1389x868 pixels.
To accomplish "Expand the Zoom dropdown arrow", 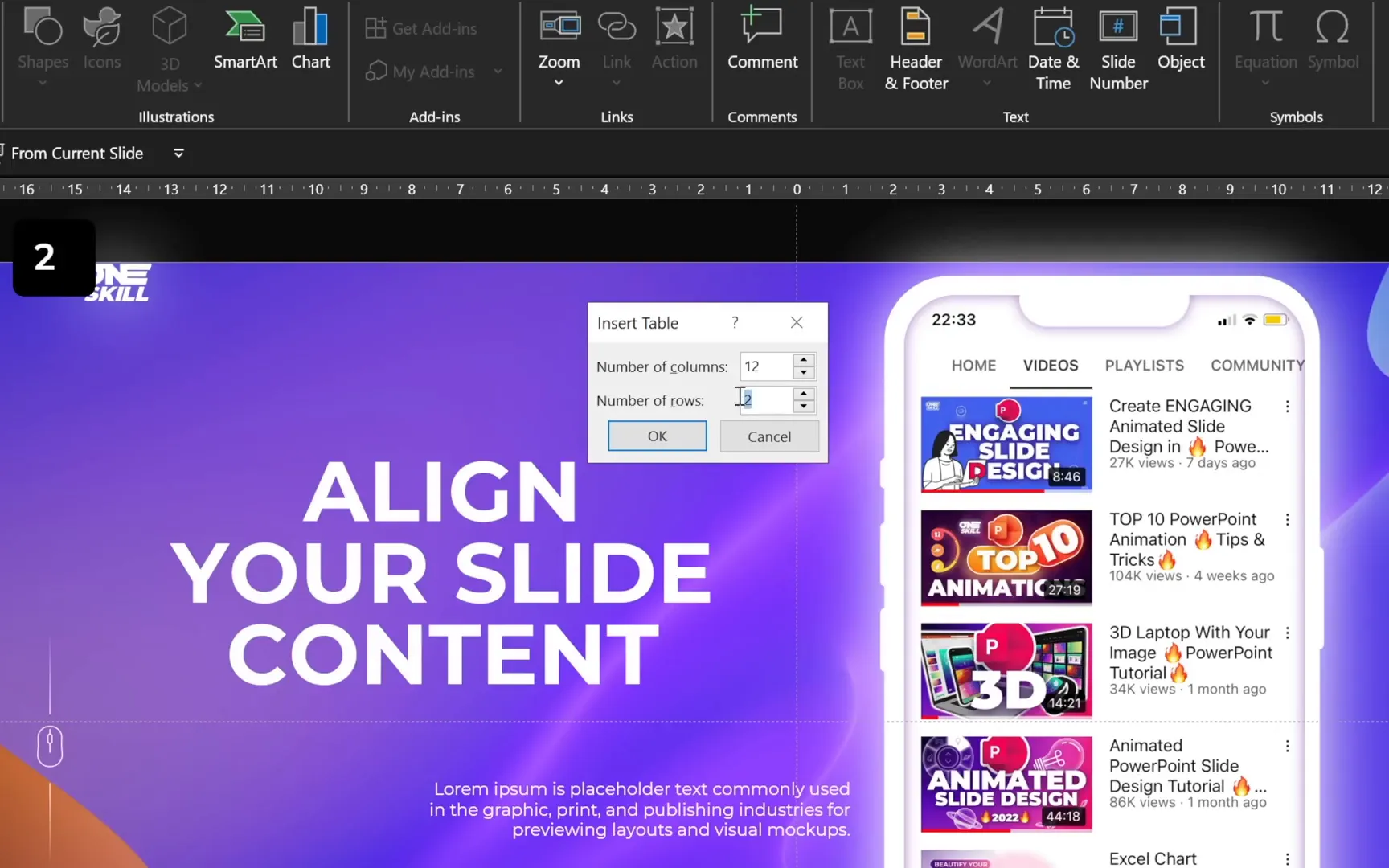I will pos(559,83).
